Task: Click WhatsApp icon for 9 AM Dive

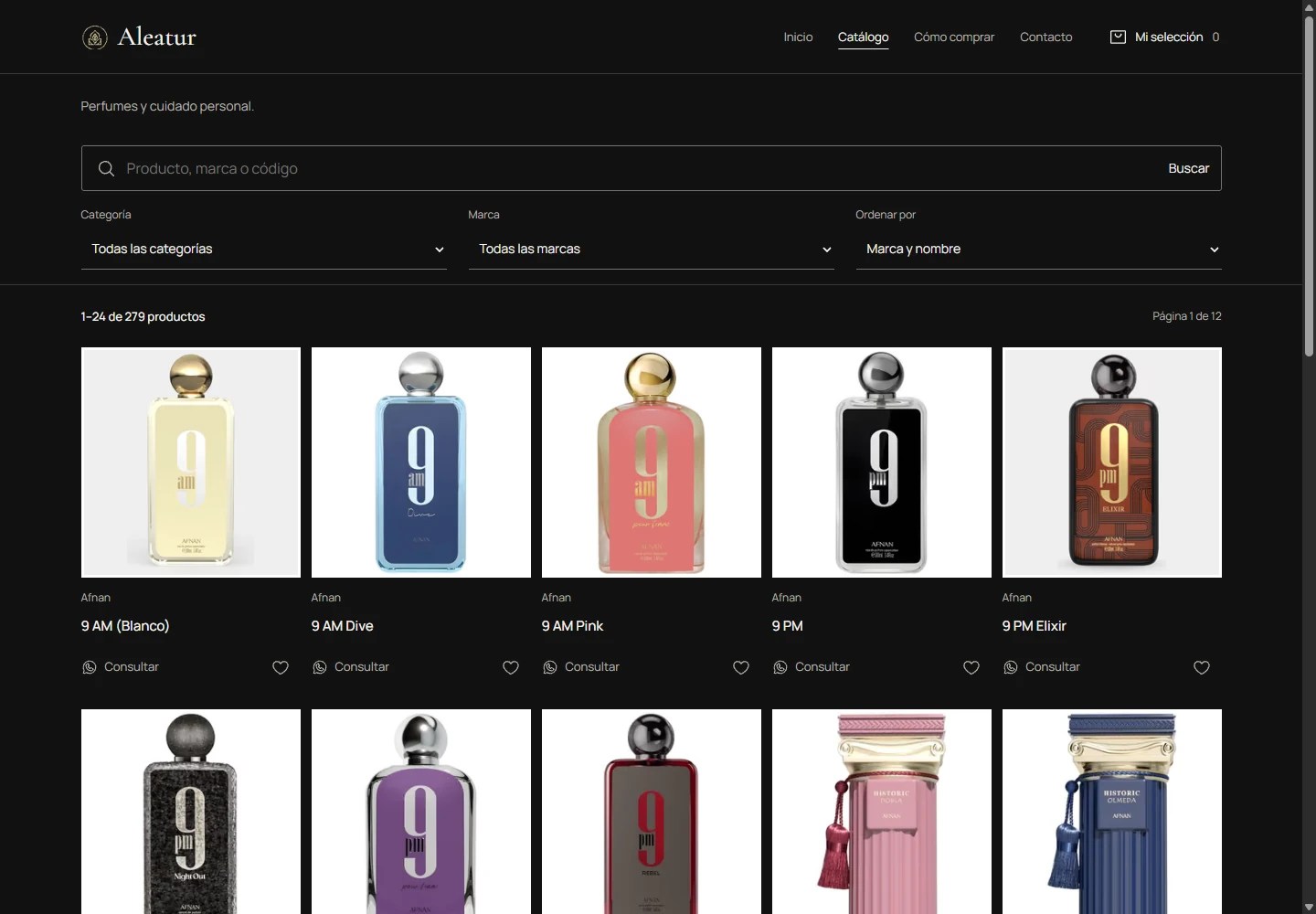Action: pos(320,667)
